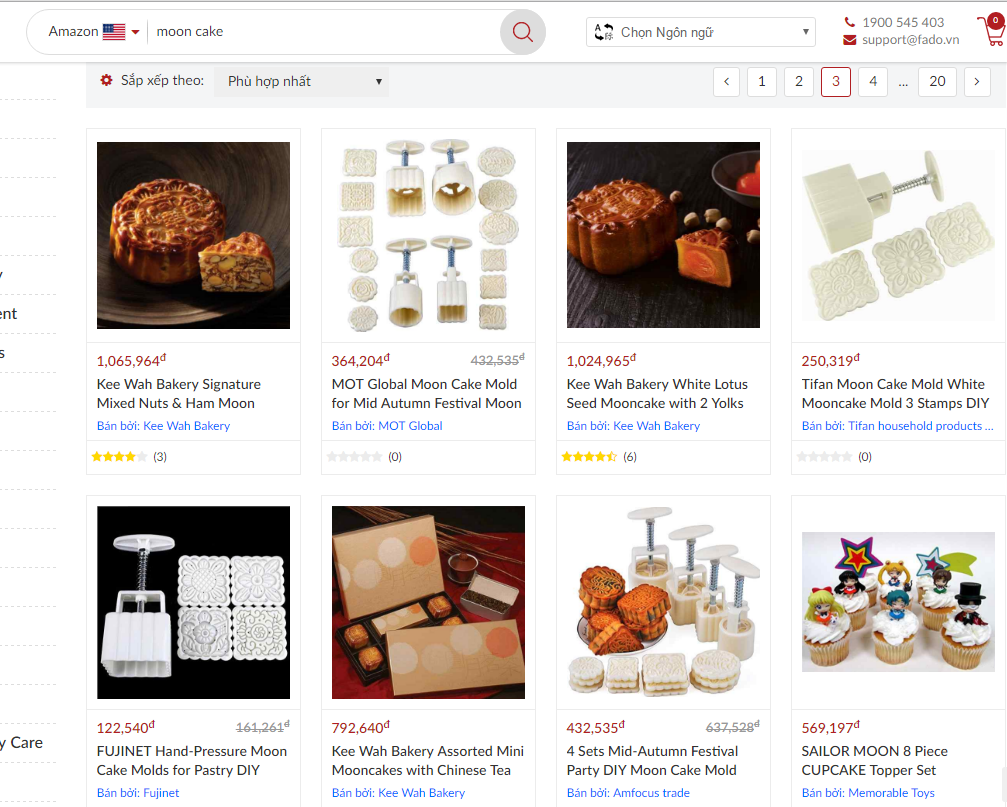Open SAILOR MOON 8 Piece CUPCAKE Topper title
The width and height of the screenshot is (1007, 807).
(875, 761)
